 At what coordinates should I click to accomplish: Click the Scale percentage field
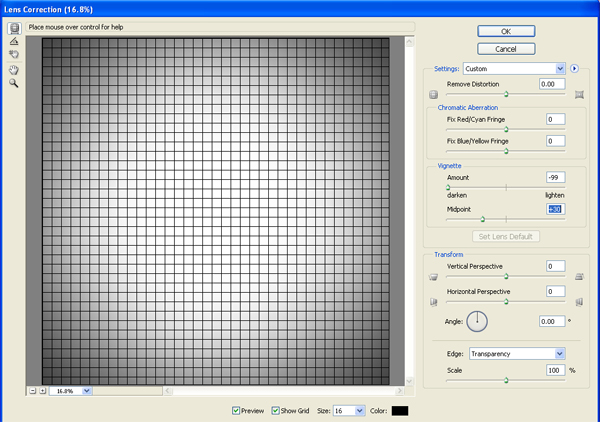coord(556,370)
